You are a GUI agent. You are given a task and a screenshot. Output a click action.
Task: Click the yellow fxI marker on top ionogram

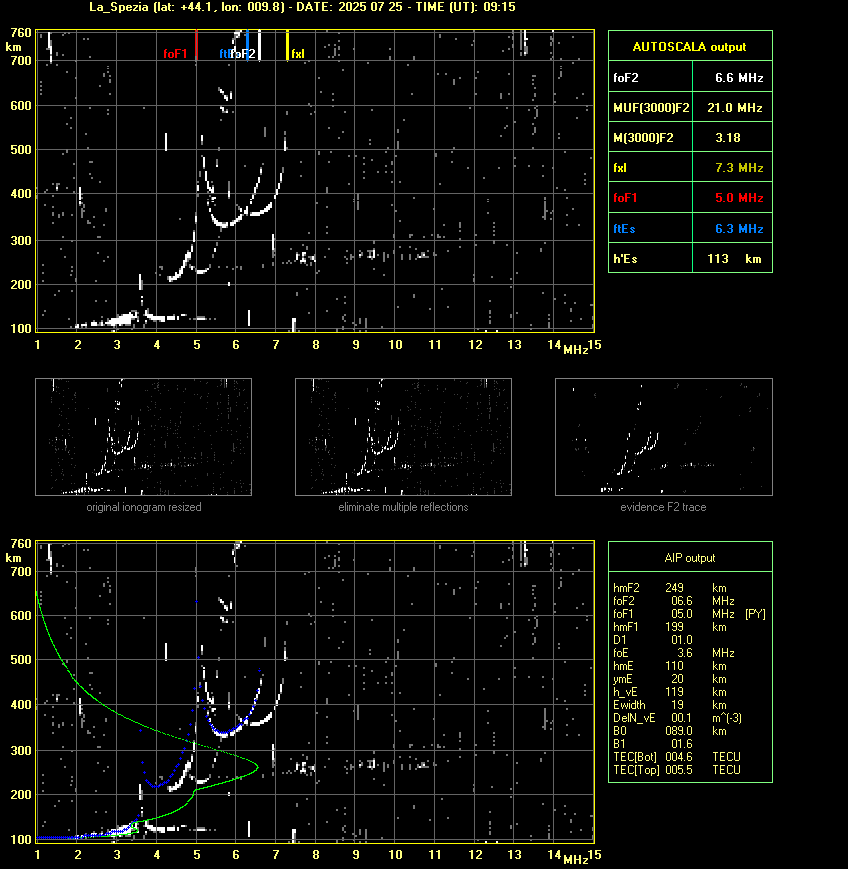(287, 44)
